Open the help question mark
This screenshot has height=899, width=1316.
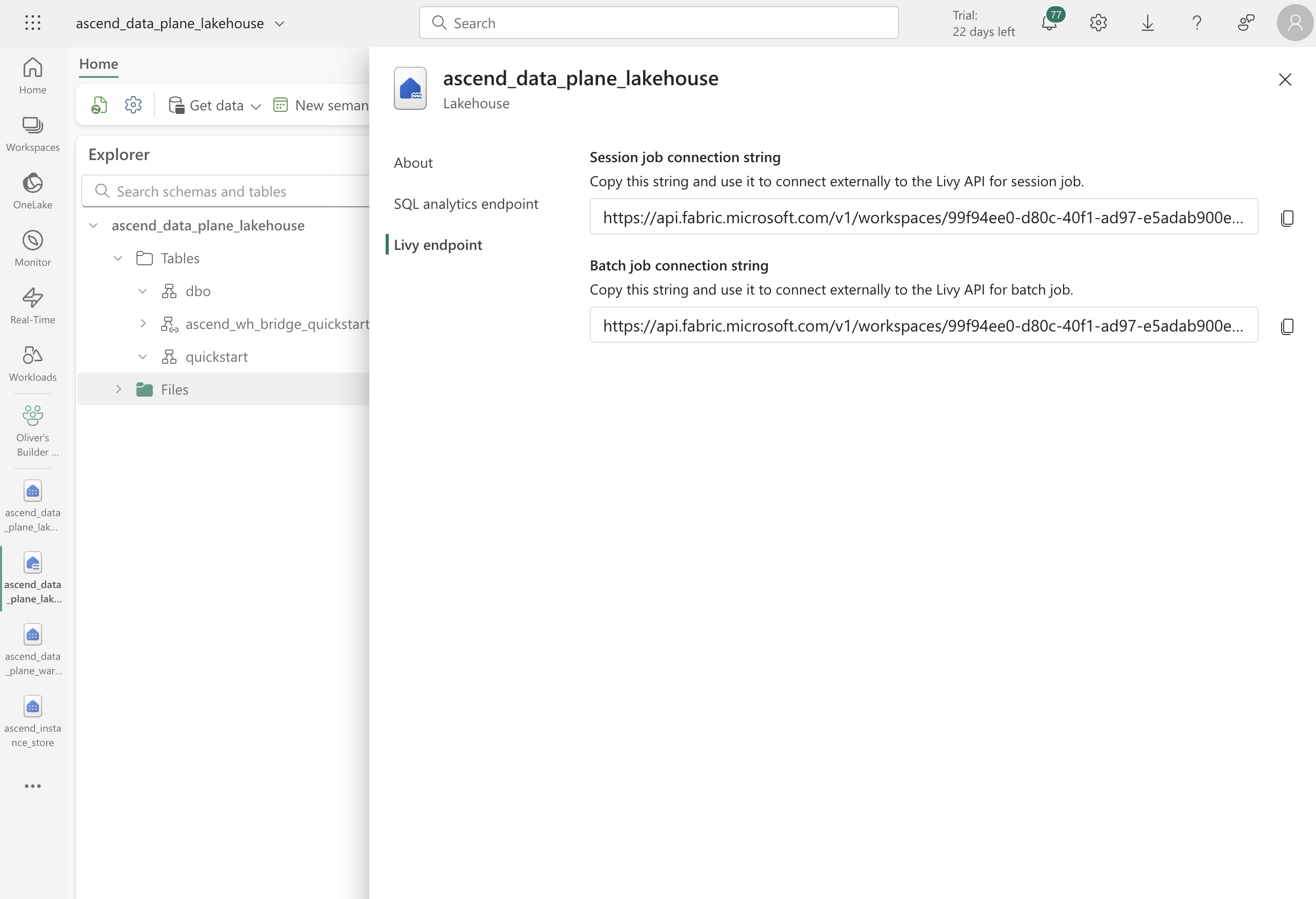click(1197, 23)
